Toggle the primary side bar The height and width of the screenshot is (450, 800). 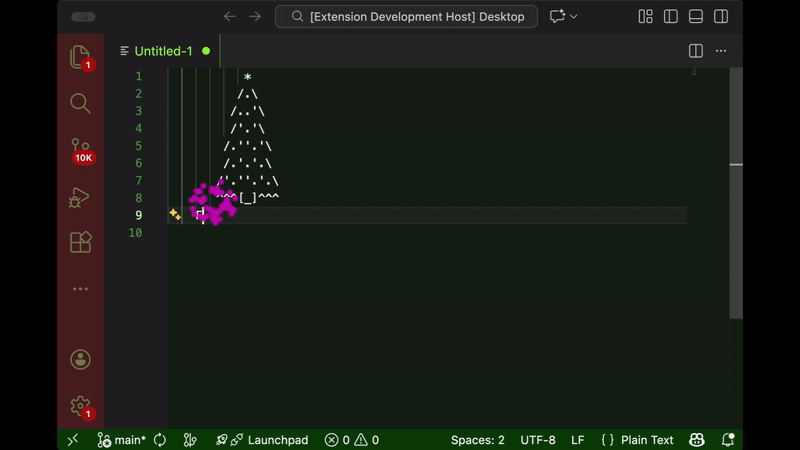point(670,17)
